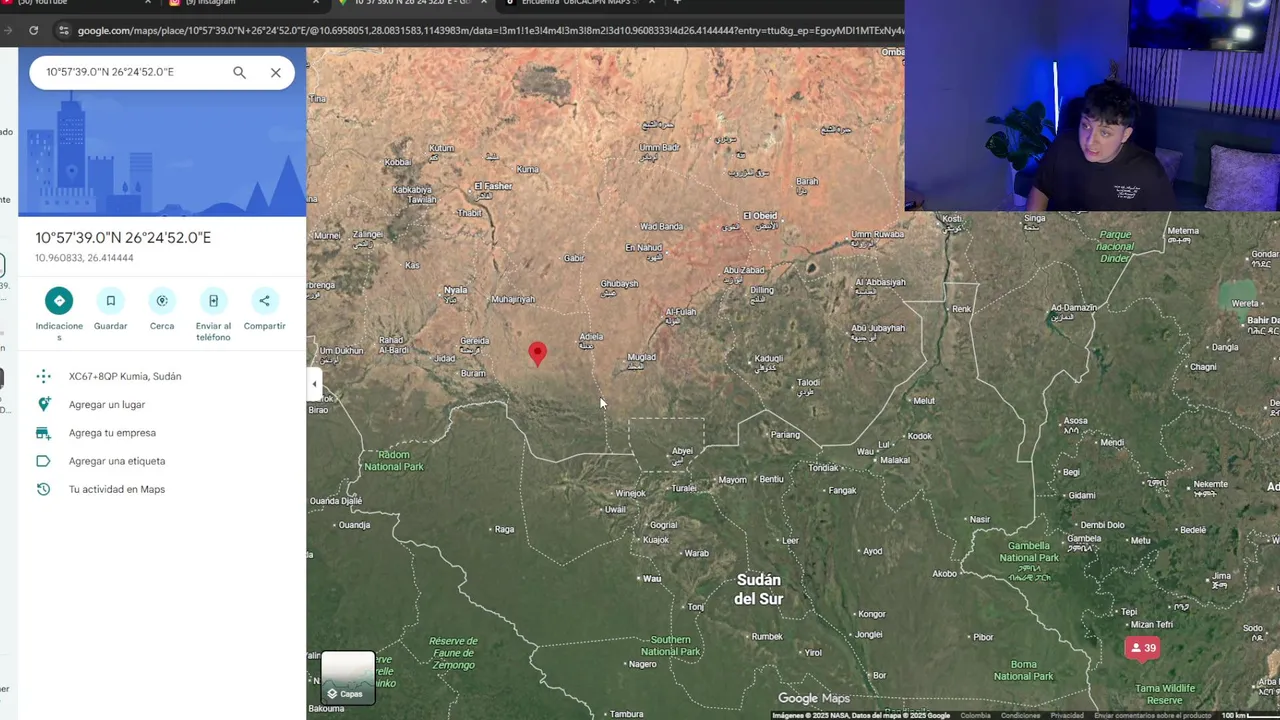
Task: Click the El Fasher city label
Action: coord(493,186)
